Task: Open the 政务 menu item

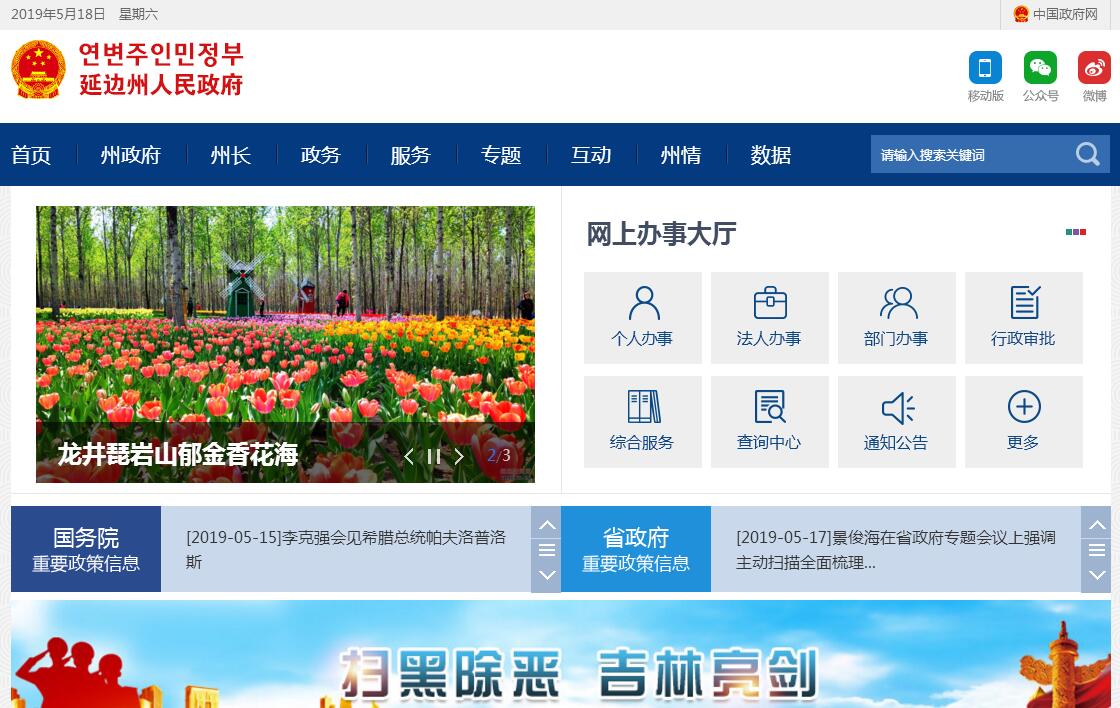Action: pyautogui.click(x=321, y=155)
